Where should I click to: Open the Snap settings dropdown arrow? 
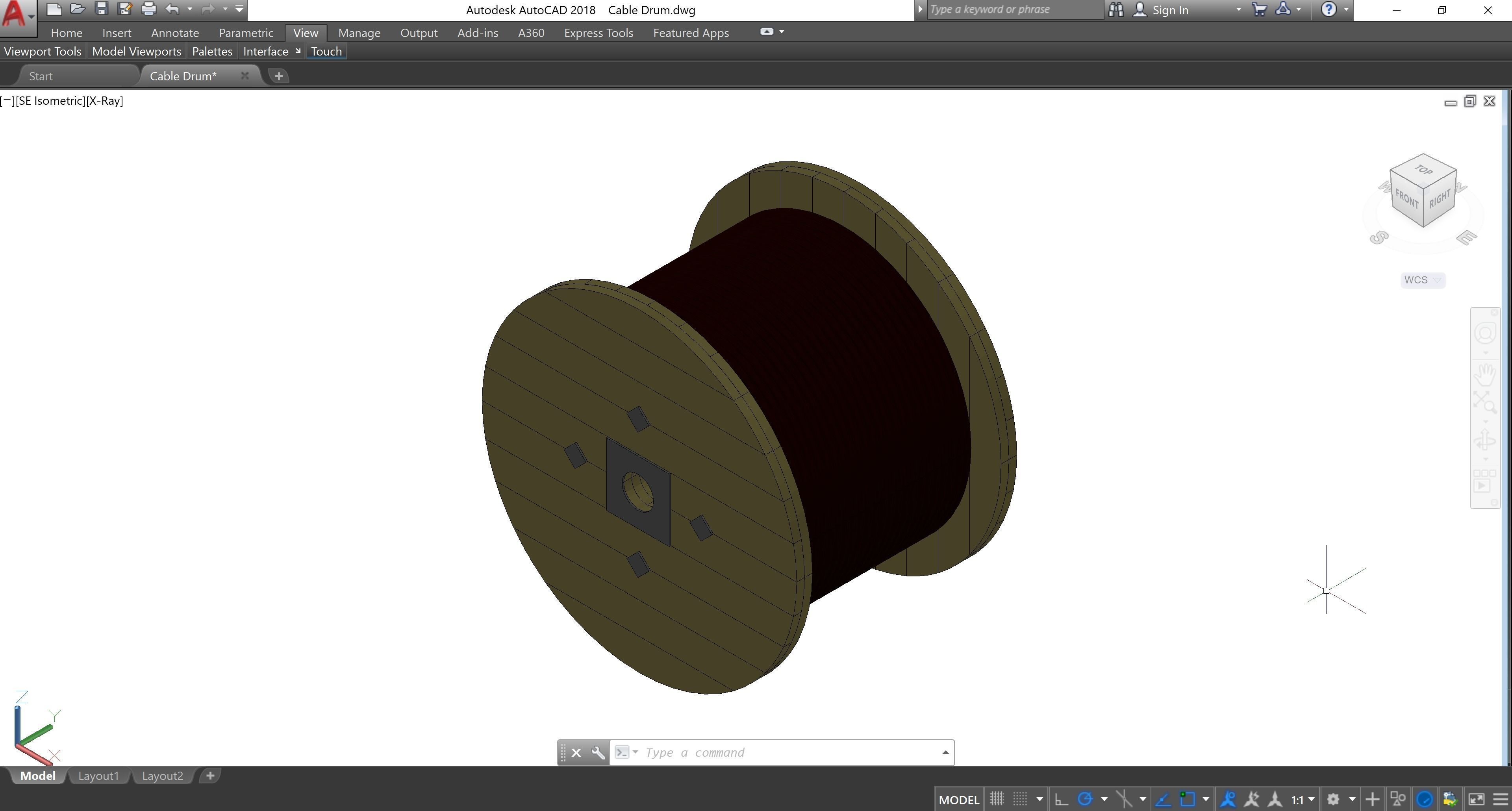(x=1039, y=799)
